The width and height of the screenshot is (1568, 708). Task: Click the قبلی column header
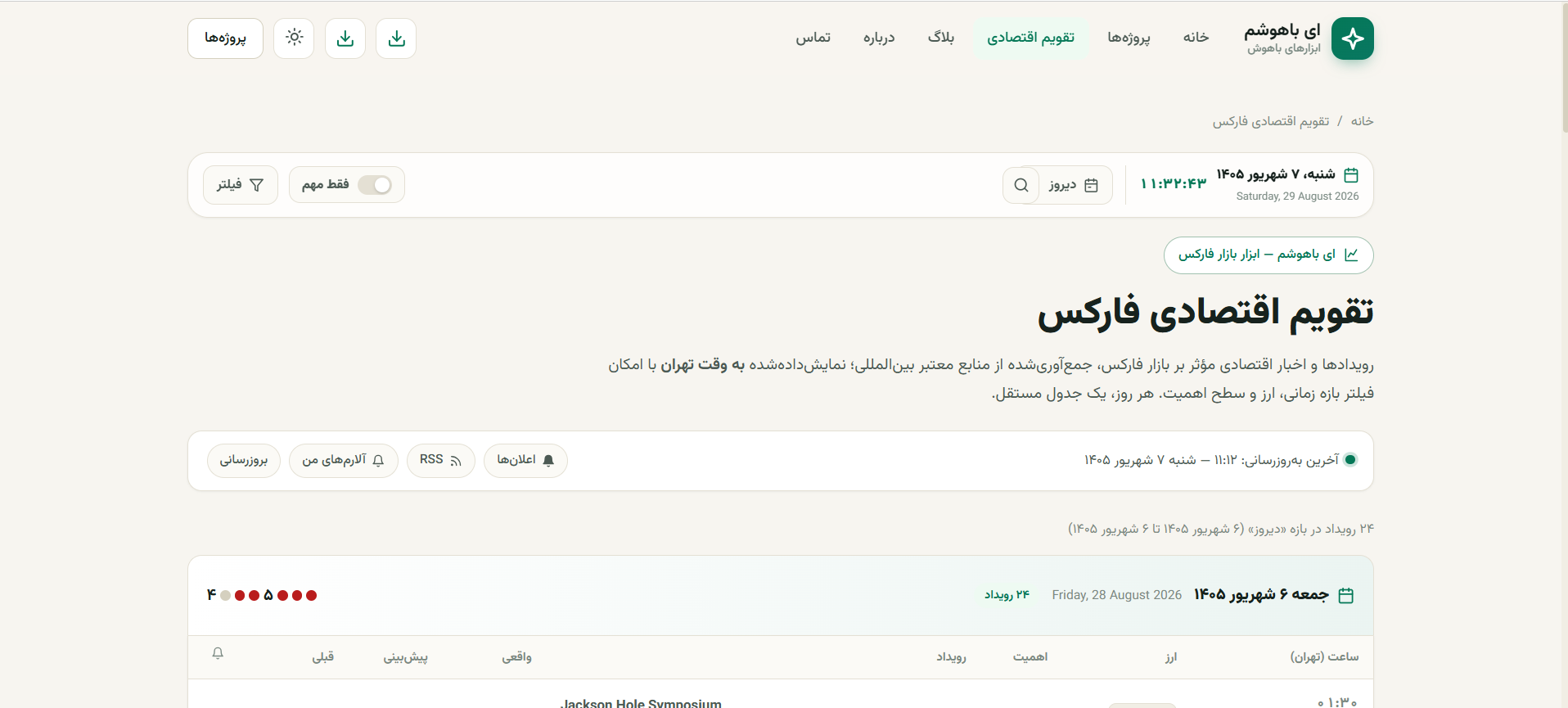[x=323, y=657]
